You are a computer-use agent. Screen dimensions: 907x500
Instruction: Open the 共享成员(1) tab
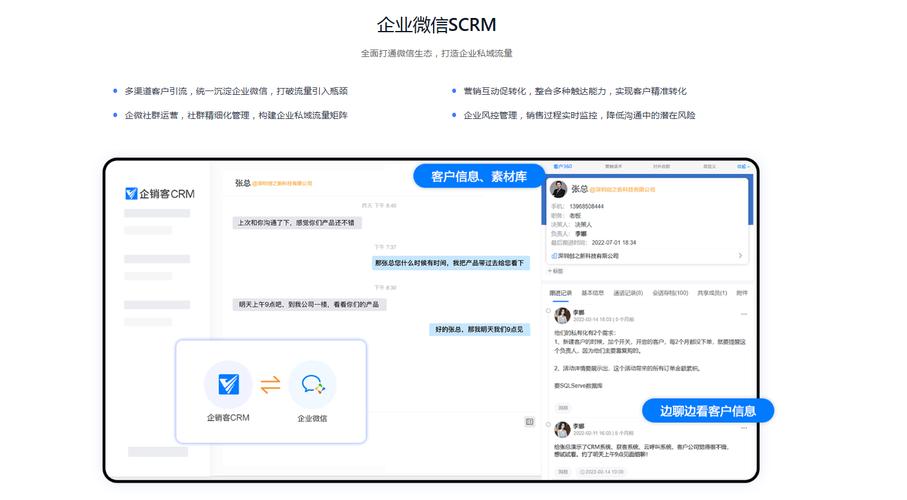[712, 293]
